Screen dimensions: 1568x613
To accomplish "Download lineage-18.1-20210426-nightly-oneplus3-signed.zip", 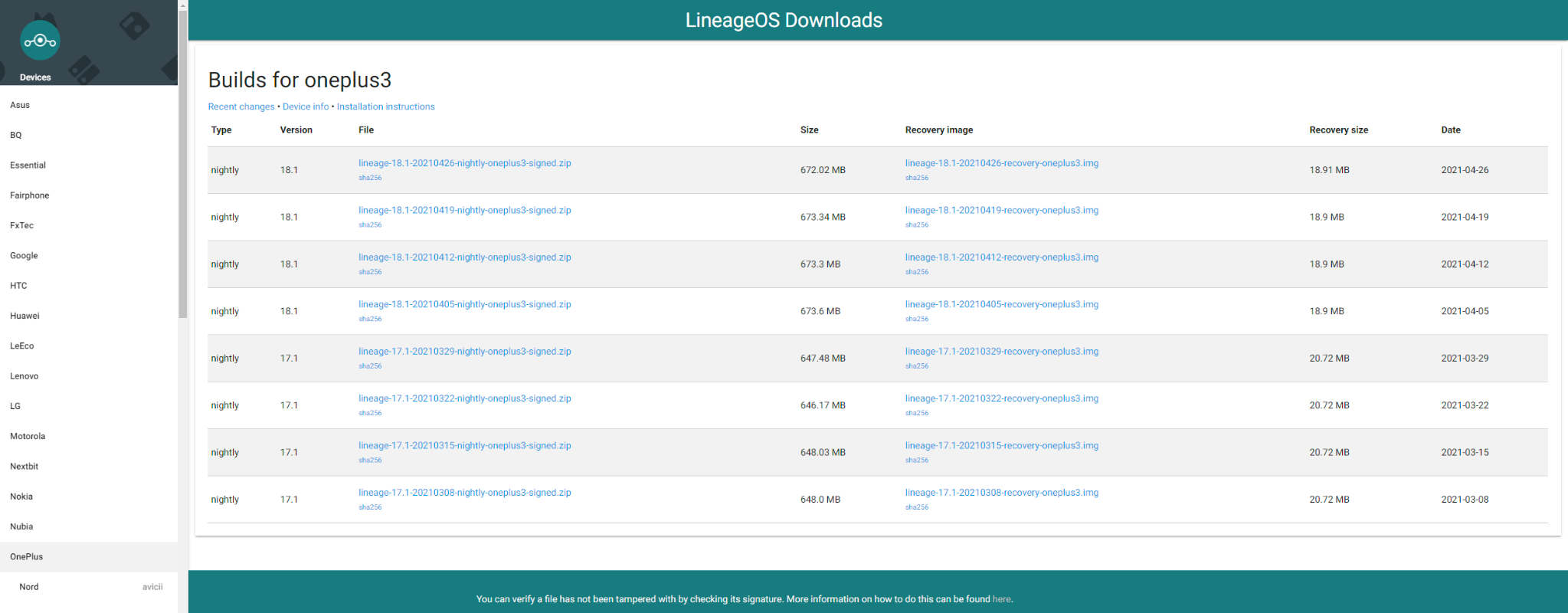I will coord(465,163).
